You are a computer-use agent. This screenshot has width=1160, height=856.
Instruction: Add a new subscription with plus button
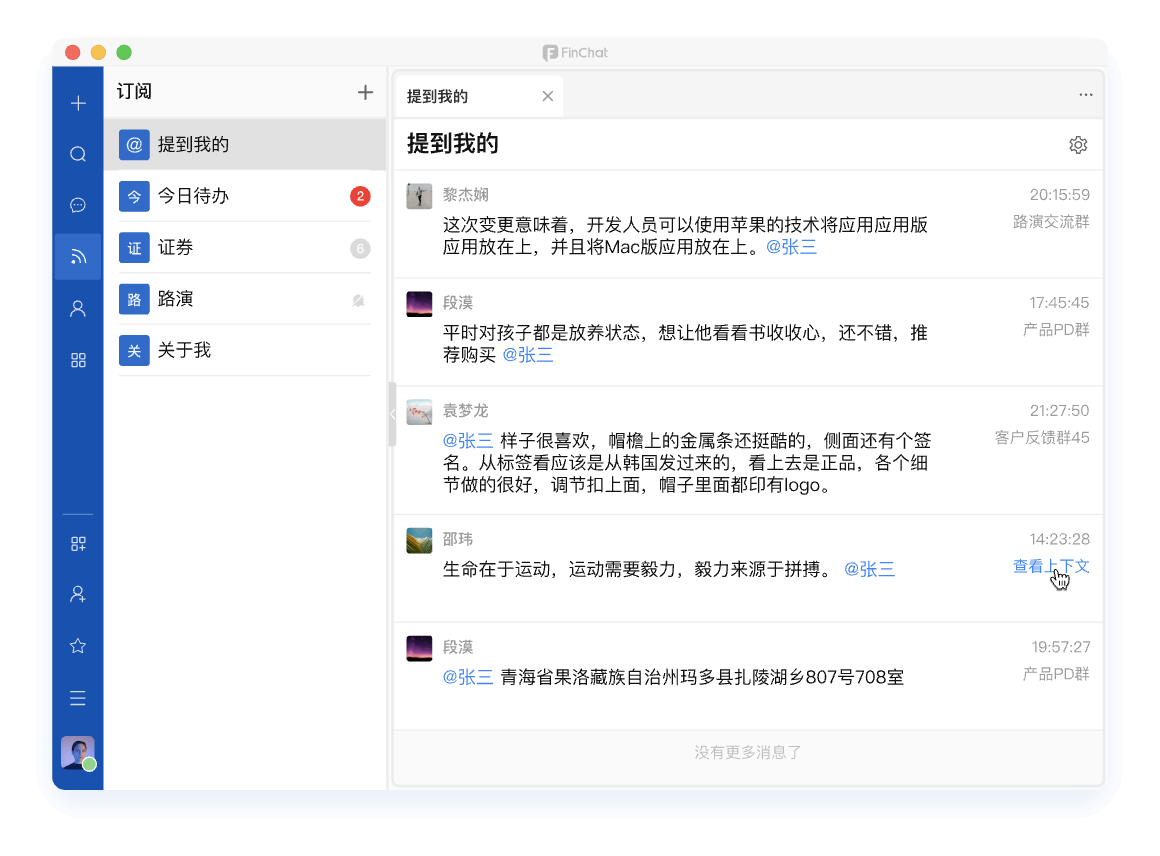tap(365, 92)
